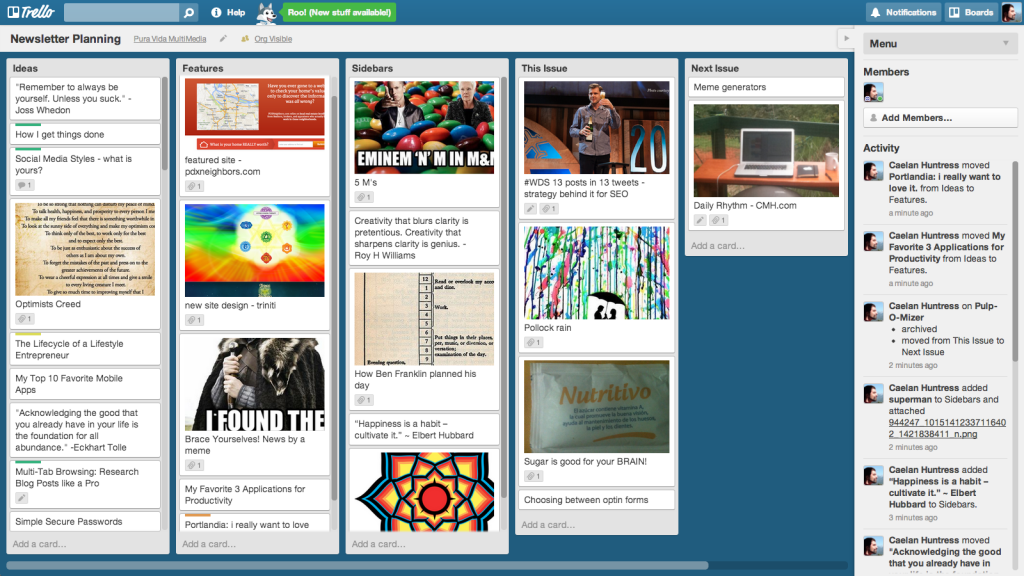1024x576 pixels.
Task: Click attachment badge on Pollock rain card
Action: click(534, 342)
